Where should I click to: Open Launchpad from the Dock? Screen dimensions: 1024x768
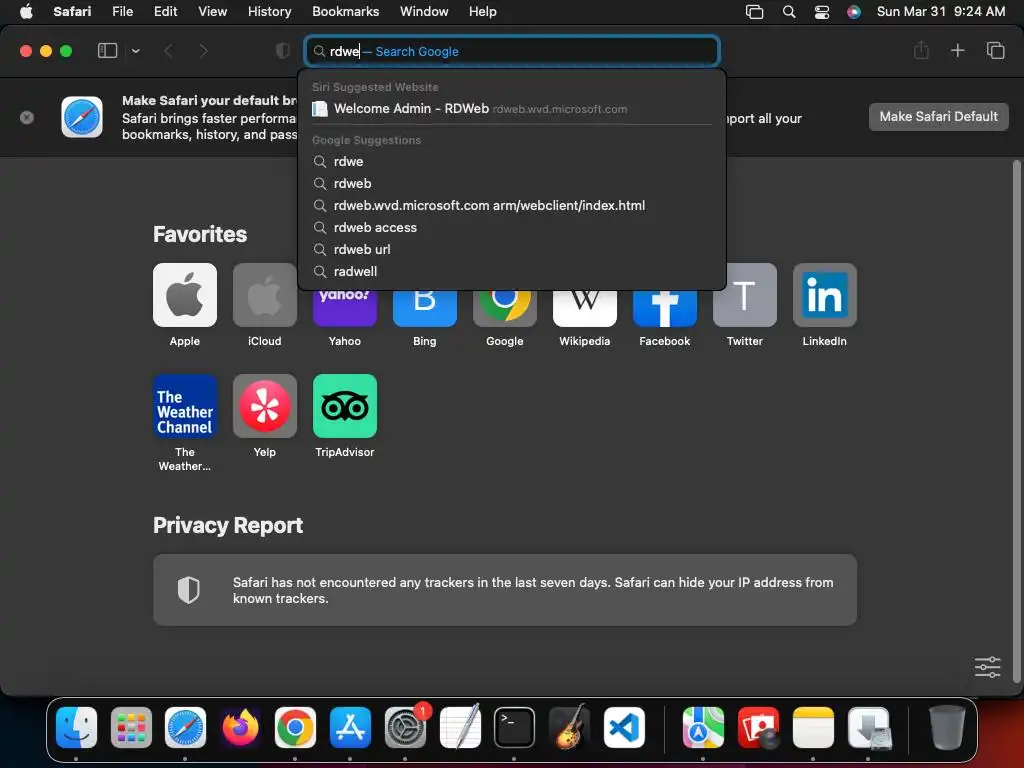point(131,727)
